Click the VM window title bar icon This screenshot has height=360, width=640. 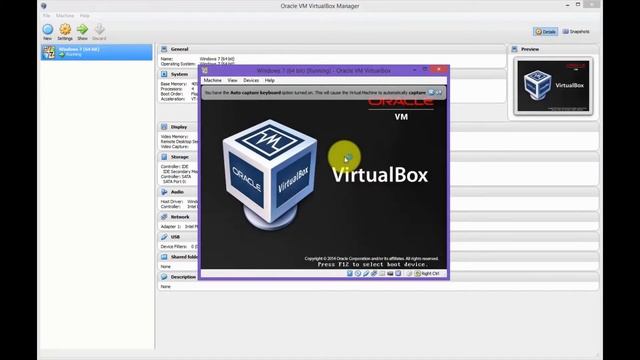205,70
